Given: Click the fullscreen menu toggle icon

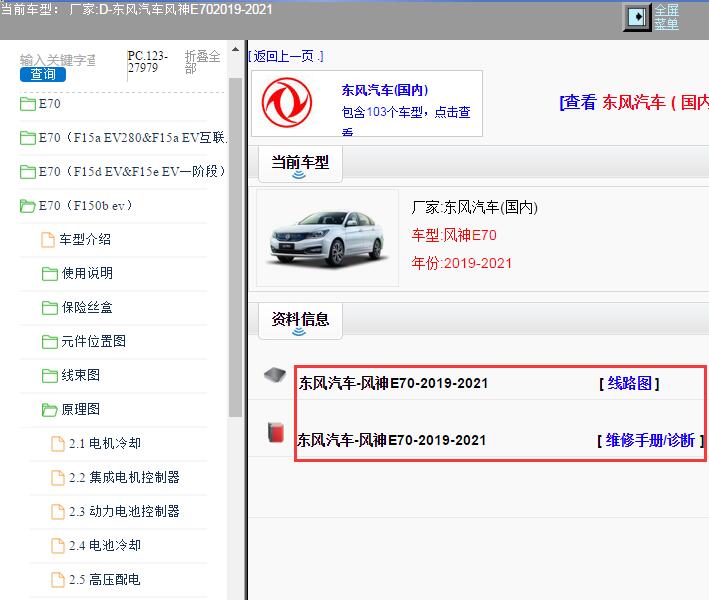Looking at the screenshot, I should [637, 17].
